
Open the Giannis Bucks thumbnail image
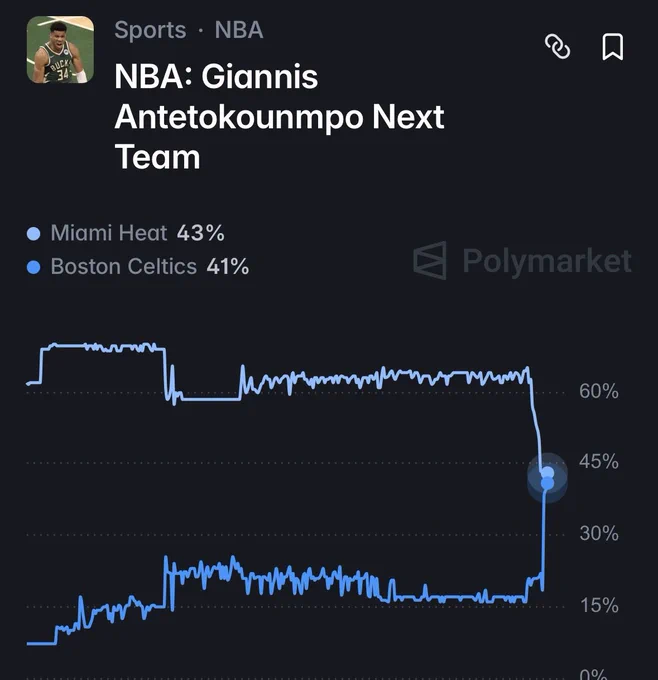click(x=60, y=49)
